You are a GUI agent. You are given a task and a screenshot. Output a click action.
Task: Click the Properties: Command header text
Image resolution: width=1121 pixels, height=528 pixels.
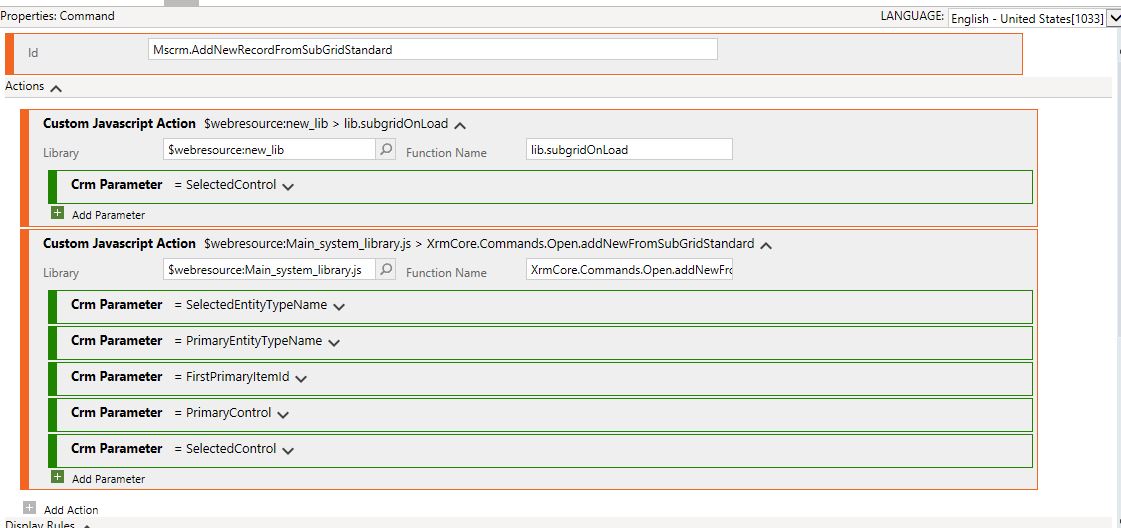pos(57,16)
